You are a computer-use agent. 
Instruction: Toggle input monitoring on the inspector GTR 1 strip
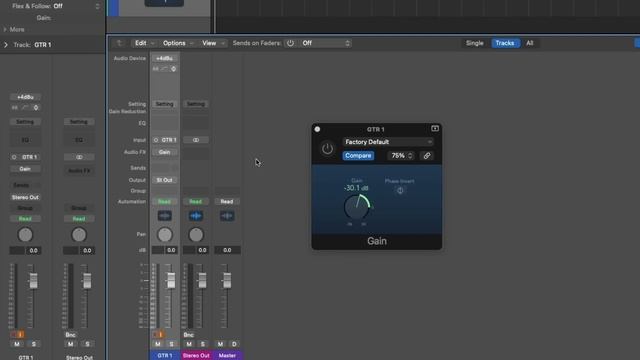click(21, 335)
